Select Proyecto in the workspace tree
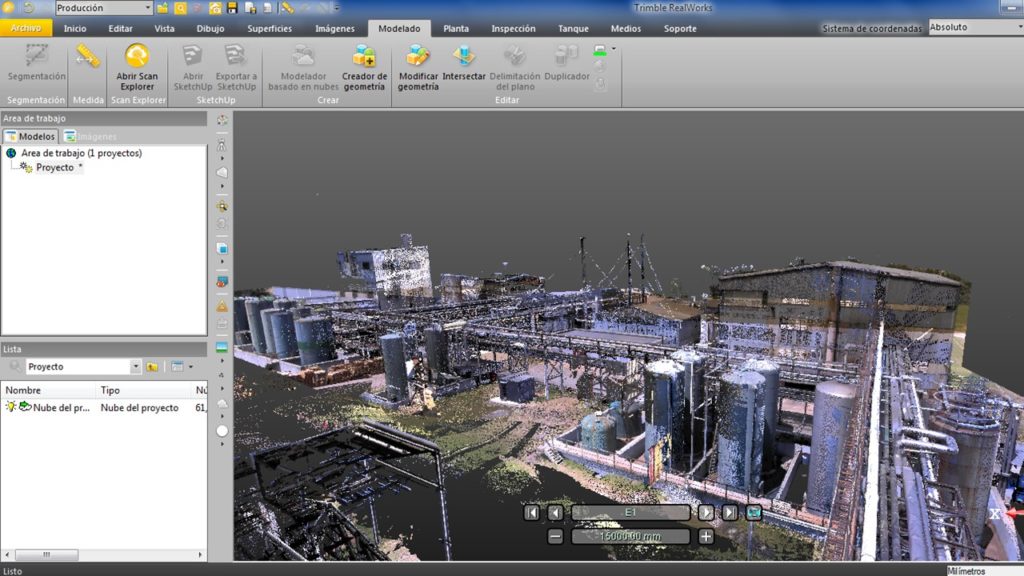The image size is (1024, 576). click(x=55, y=168)
